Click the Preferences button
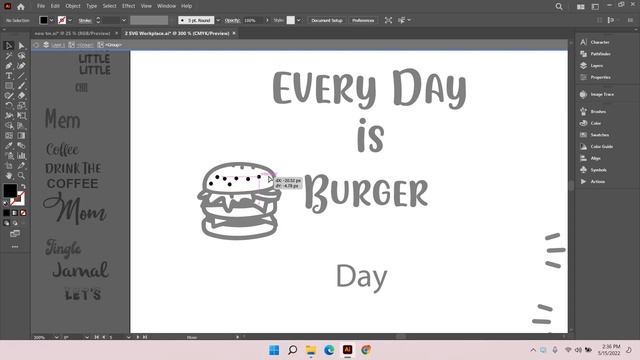 363,20
